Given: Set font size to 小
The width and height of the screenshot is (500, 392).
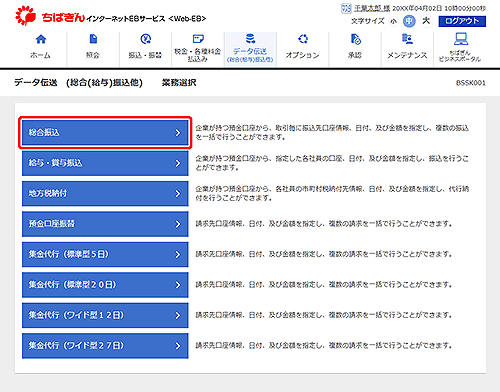Looking at the screenshot, I should click(x=394, y=21).
